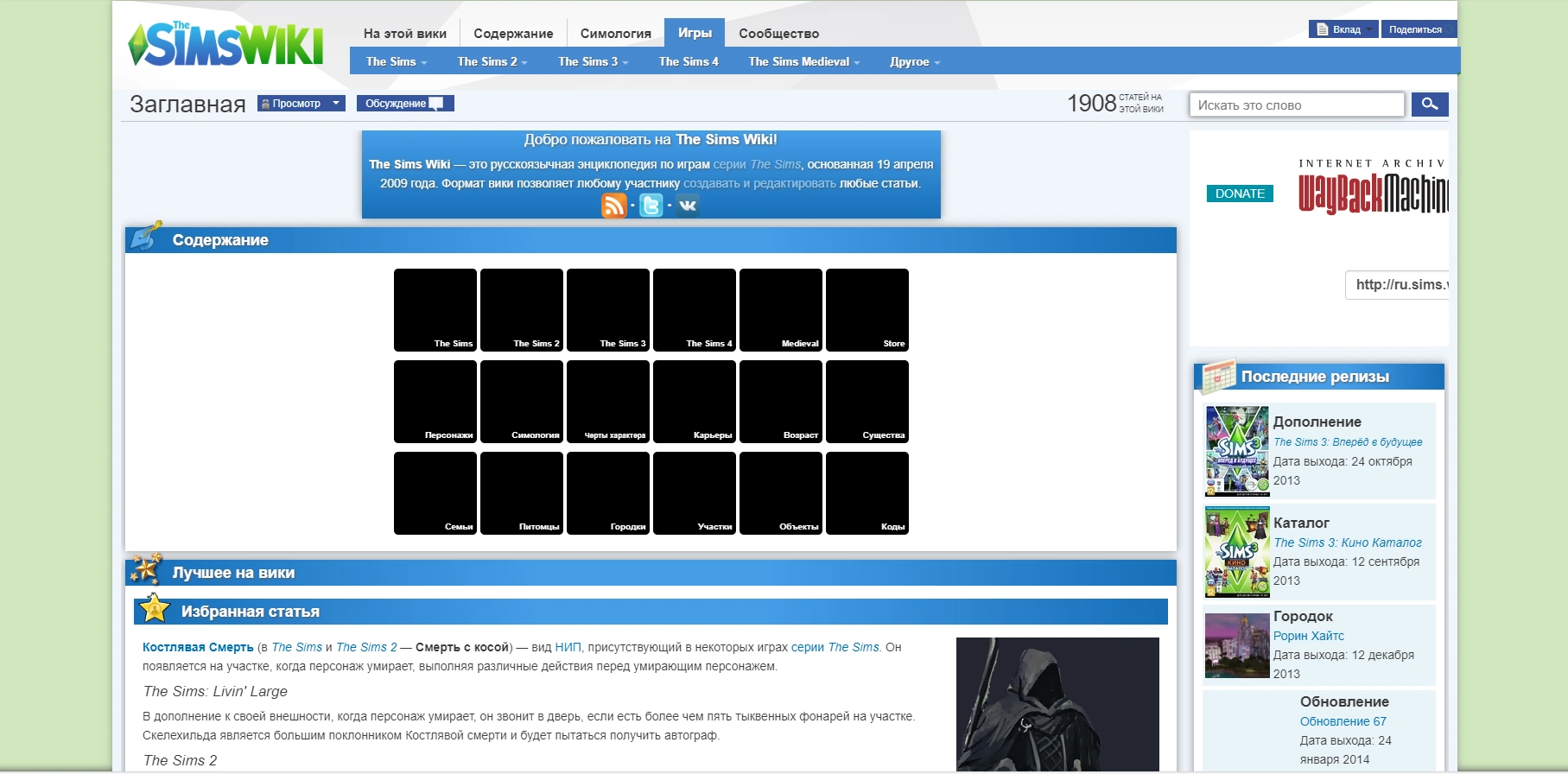
Task: Open the Store tile
Action: [x=867, y=310]
